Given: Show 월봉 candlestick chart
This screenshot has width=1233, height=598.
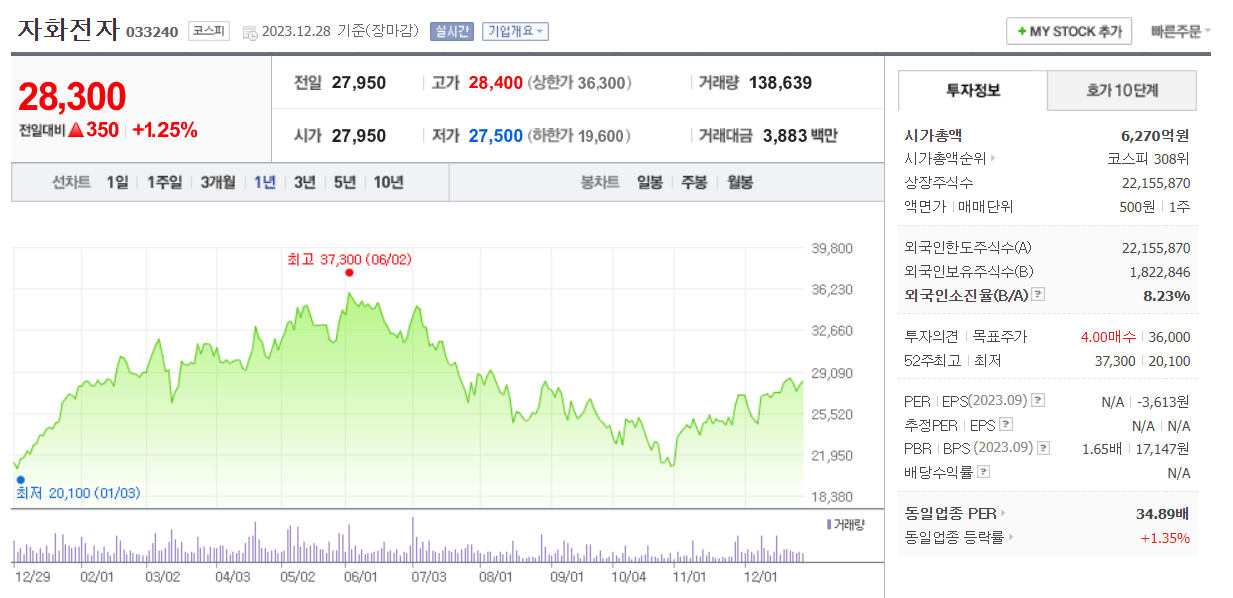Looking at the screenshot, I should [740, 182].
